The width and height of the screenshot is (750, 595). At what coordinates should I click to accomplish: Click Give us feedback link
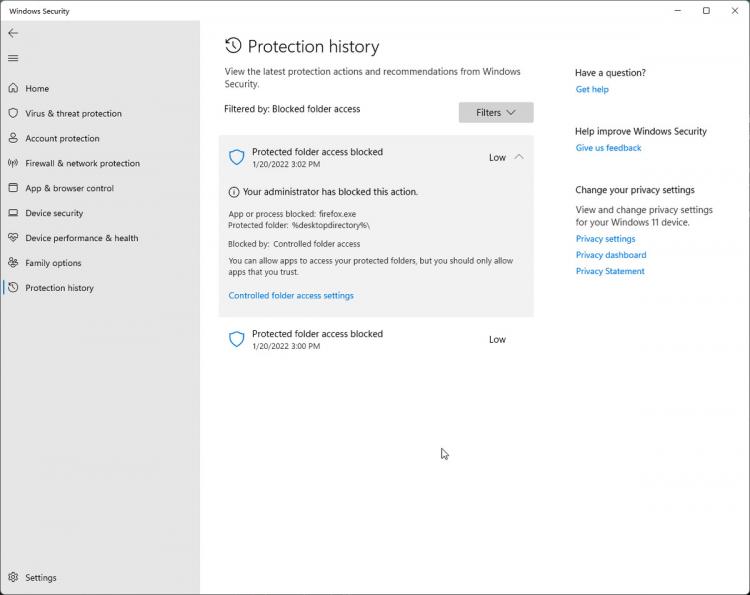[608, 148]
